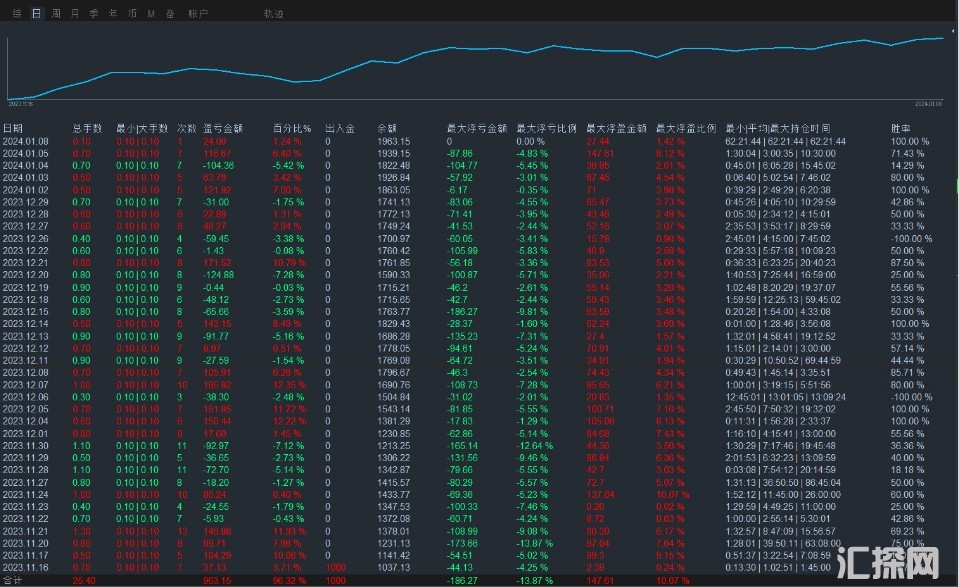The height and width of the screenshot is (587, 959).
Task: Select the 2023.12.21 date cell
Action: [26, 263]
